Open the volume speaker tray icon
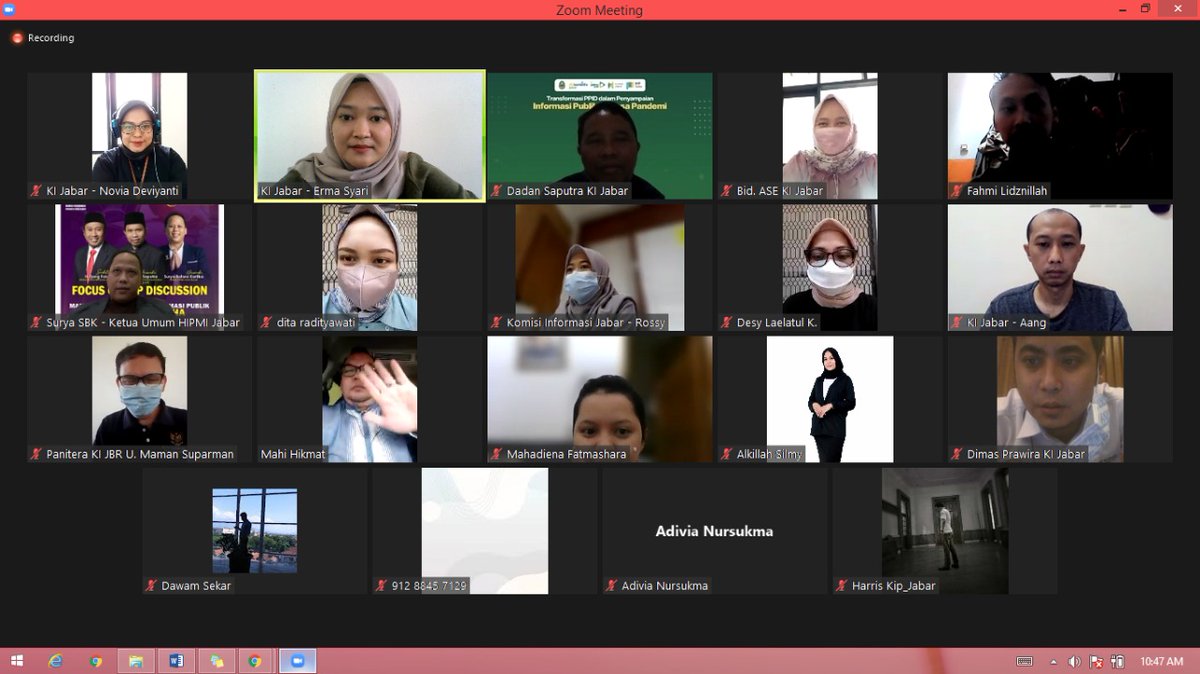 [x=1074, y=661]
